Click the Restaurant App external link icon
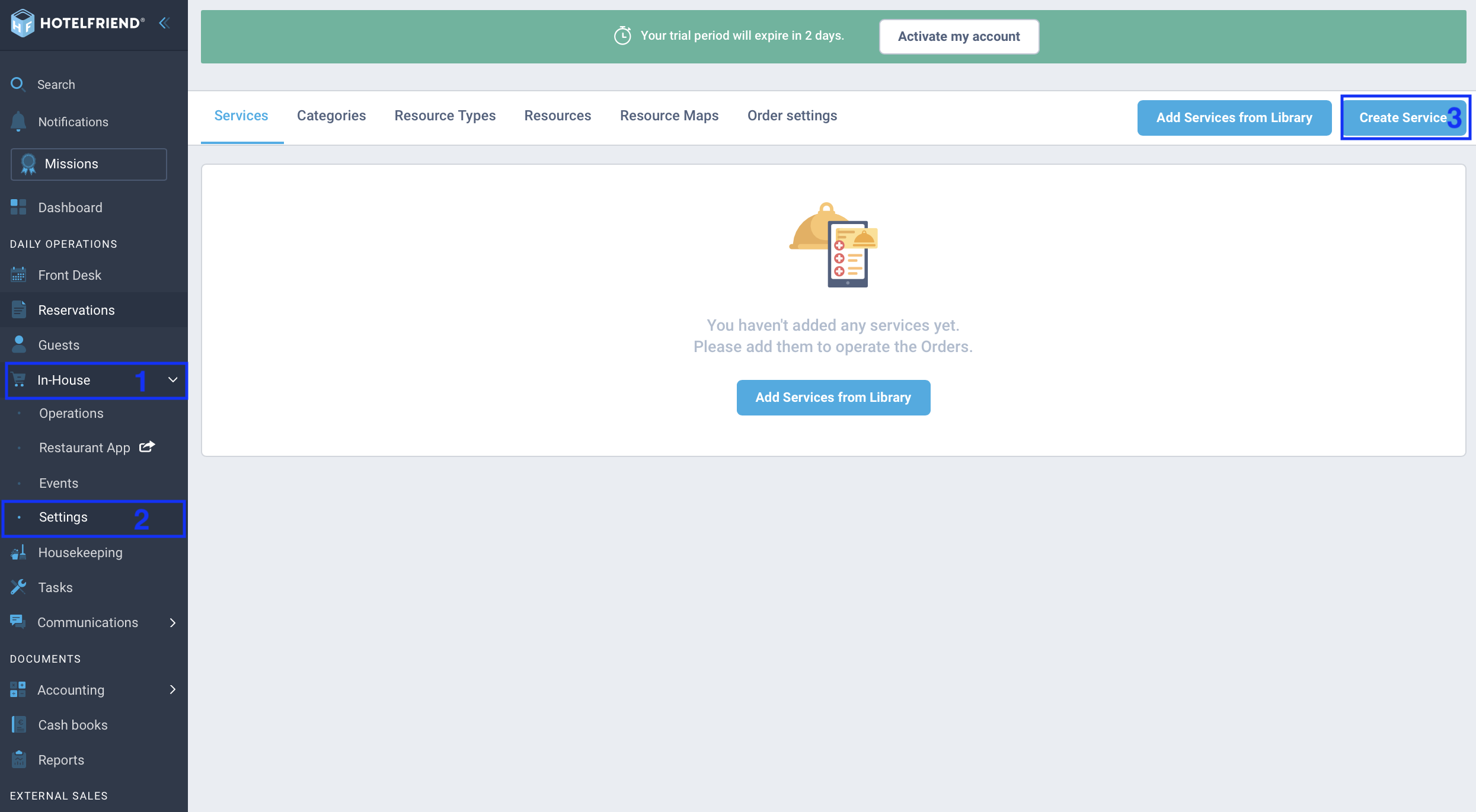The image size is (1476, 812). [x=147, y=446]
